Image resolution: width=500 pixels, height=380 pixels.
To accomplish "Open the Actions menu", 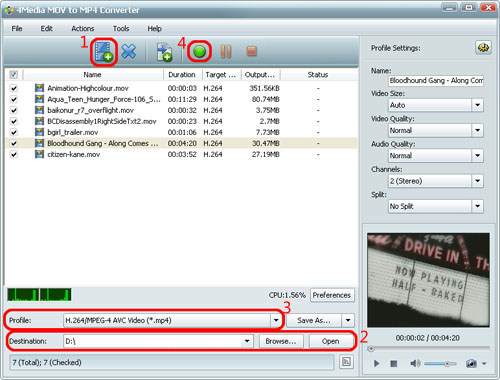I will [x=83, y=29].
